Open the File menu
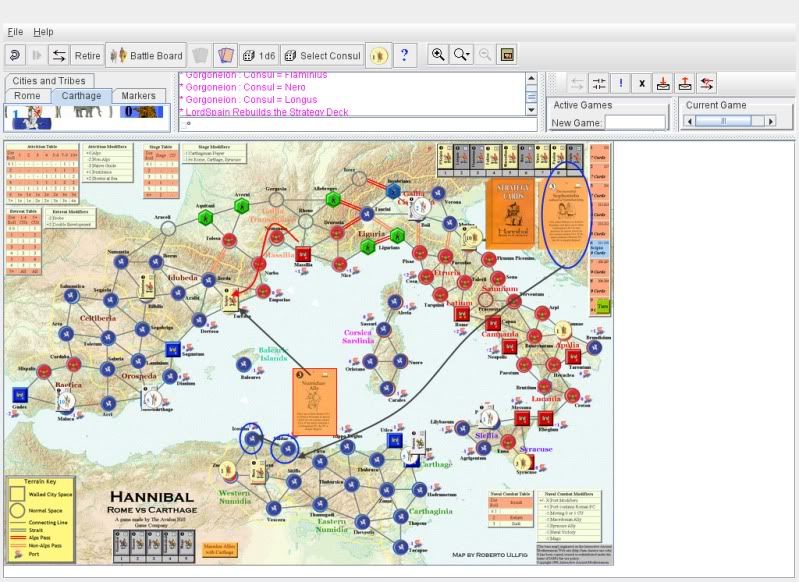 click(15, 32)
